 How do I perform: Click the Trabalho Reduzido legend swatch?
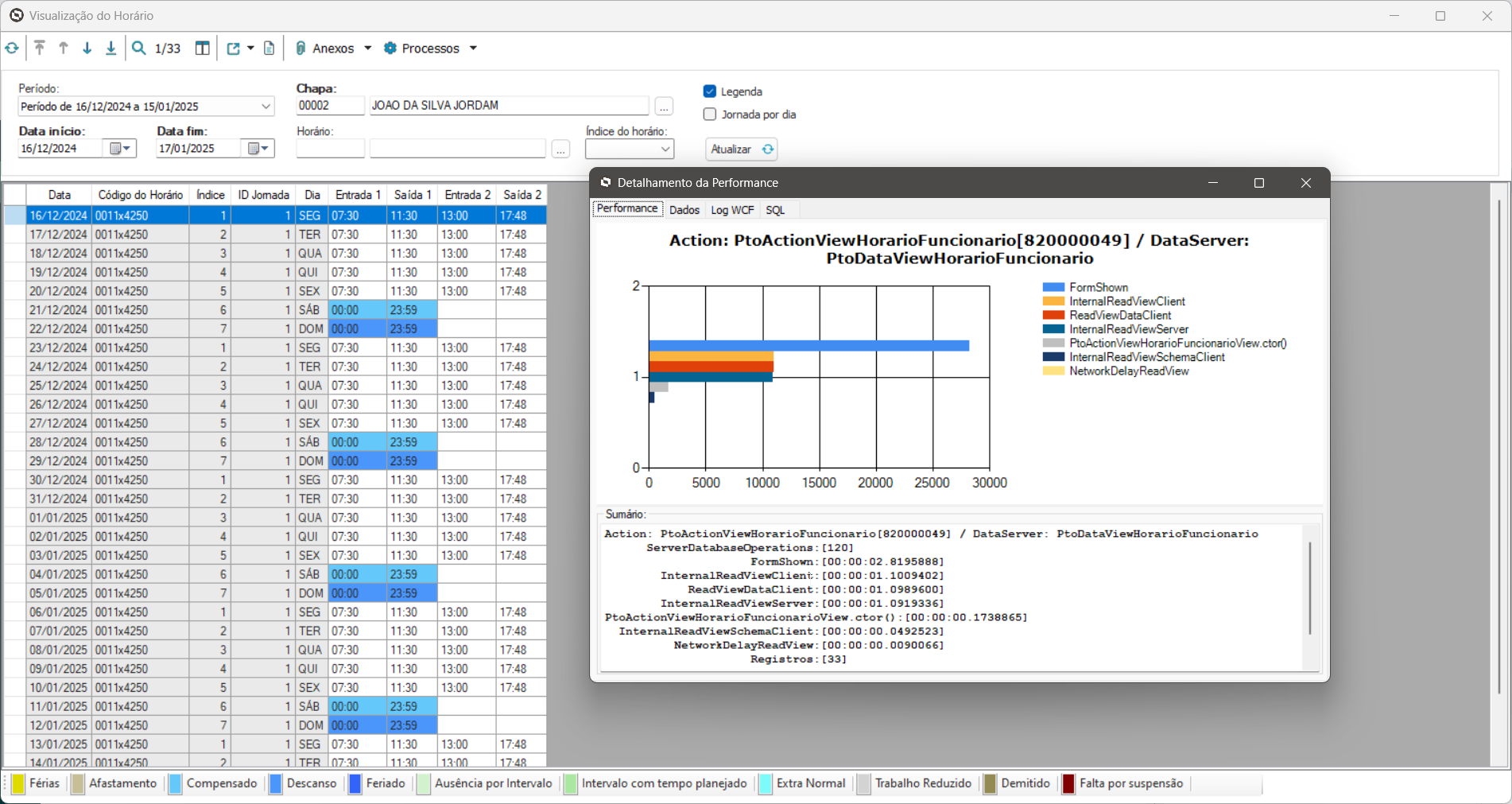864,784
